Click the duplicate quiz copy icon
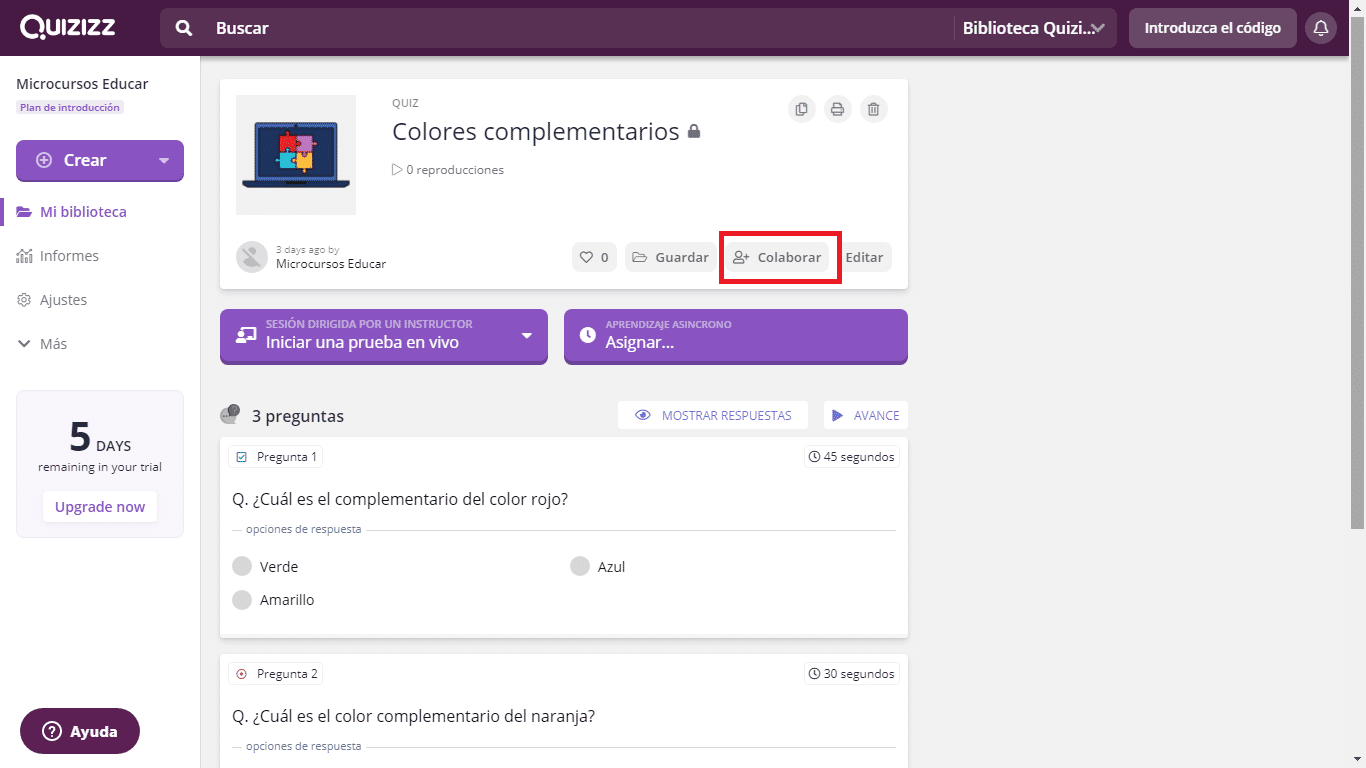Image resolution: width=1366 pixels, height=768 pixels. pos(801,109)
